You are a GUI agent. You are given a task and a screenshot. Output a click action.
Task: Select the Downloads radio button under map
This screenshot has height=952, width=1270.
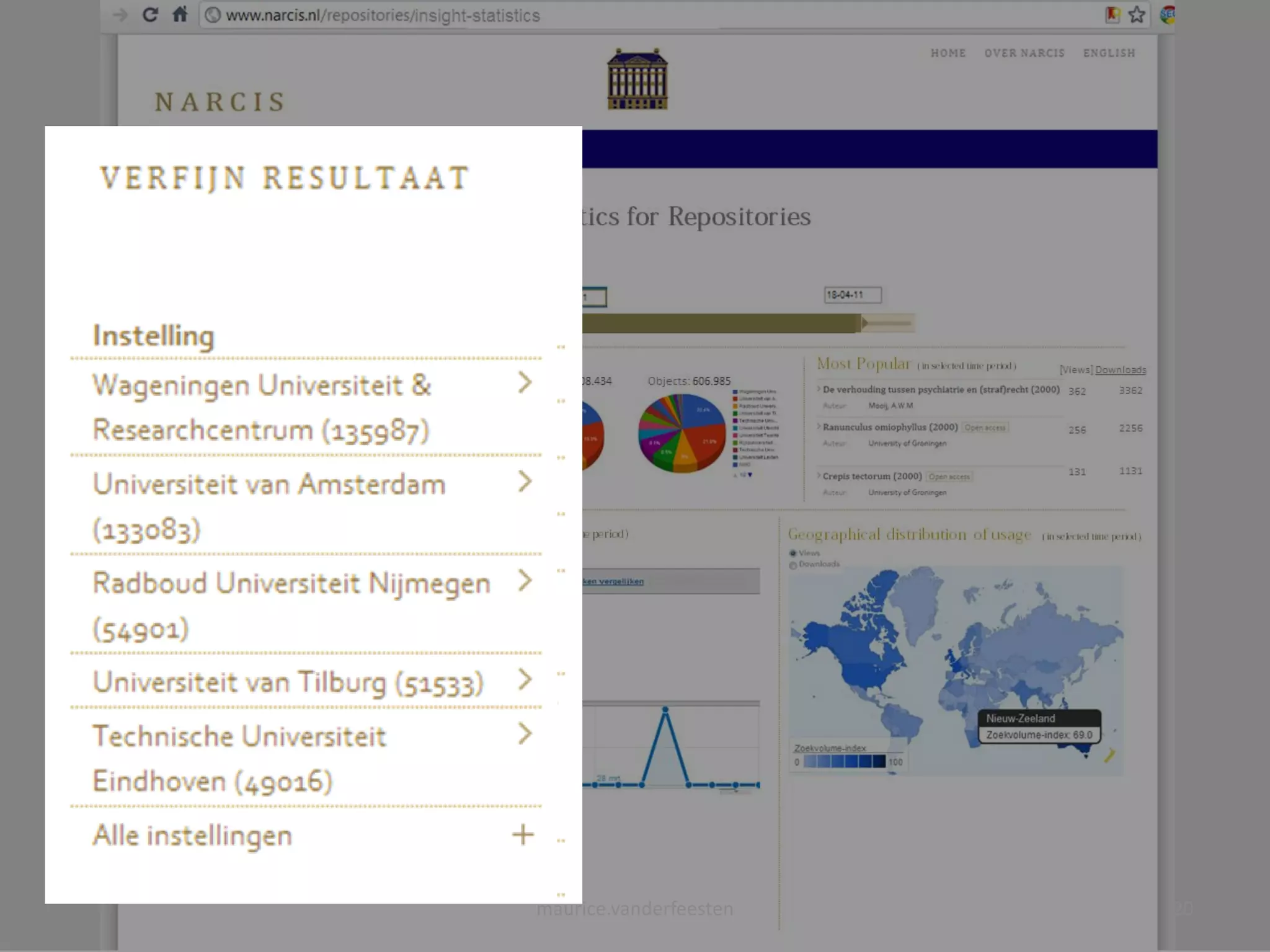click(793, 565)
